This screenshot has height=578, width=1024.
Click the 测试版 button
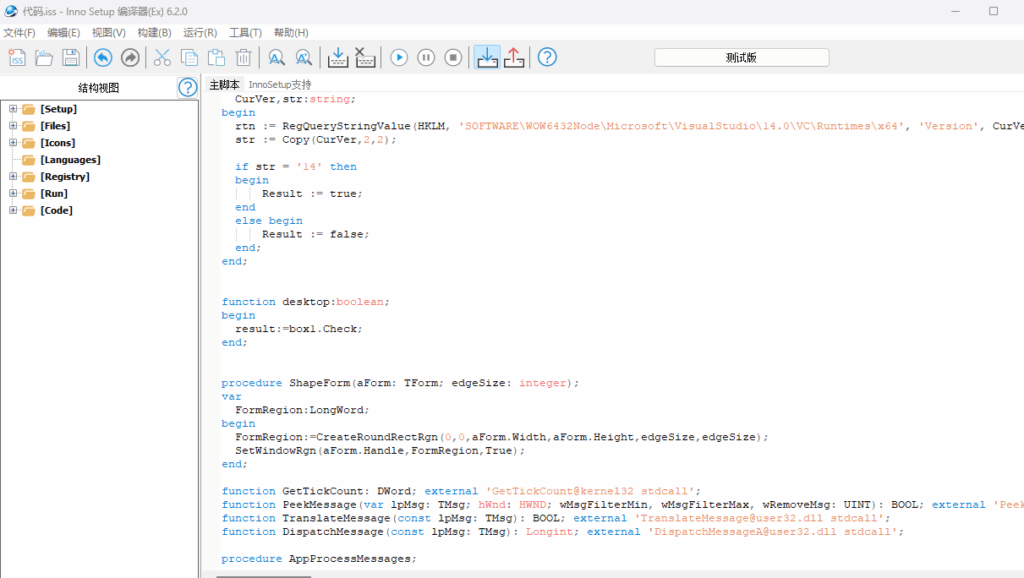[741, 57]
